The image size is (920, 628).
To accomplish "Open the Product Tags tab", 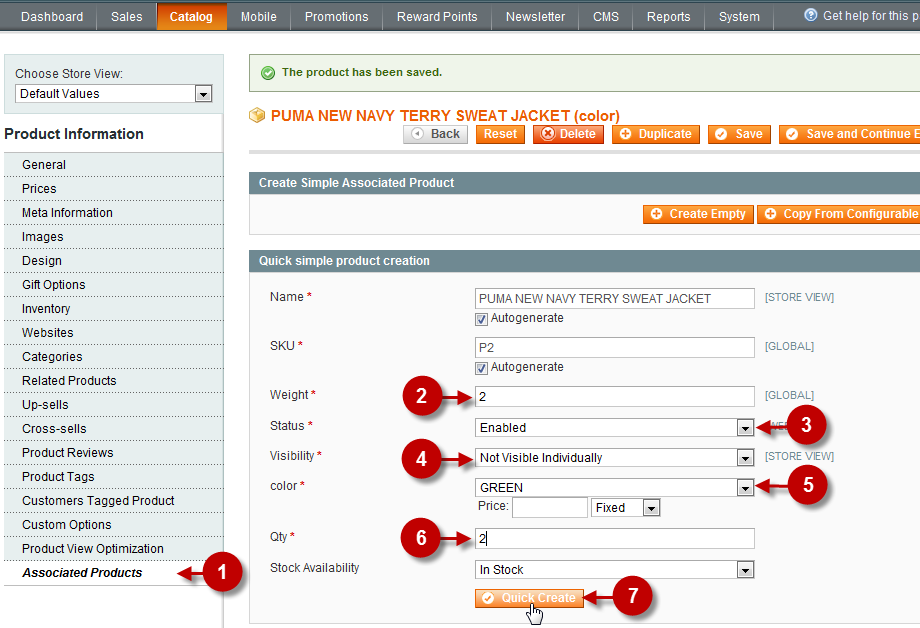I will tap(114, 477).
